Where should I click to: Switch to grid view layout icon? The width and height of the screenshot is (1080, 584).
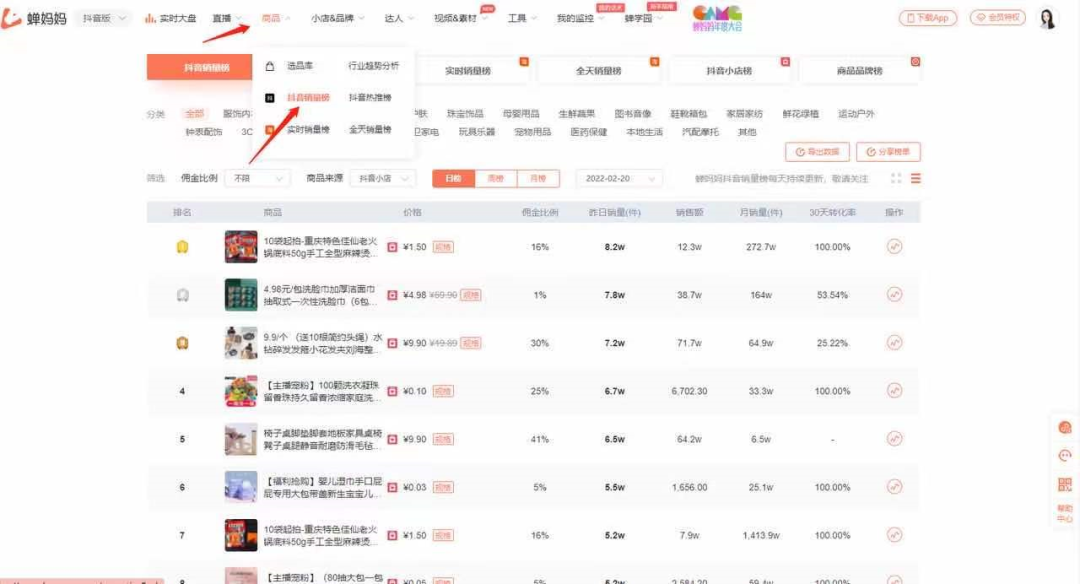tap(896, 178)
